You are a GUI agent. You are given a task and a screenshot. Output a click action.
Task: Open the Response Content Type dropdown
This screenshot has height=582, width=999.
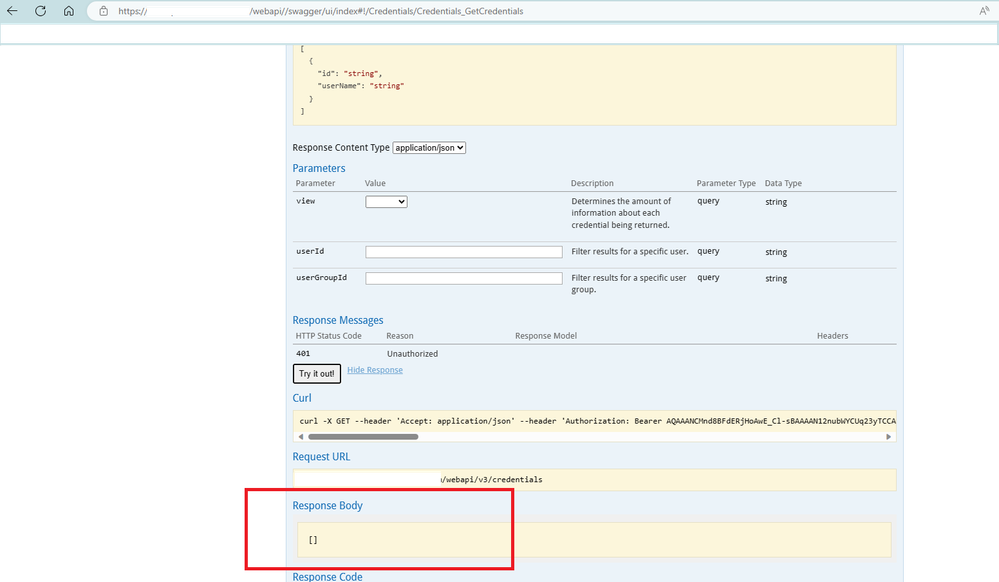click(x=429, y=147)
